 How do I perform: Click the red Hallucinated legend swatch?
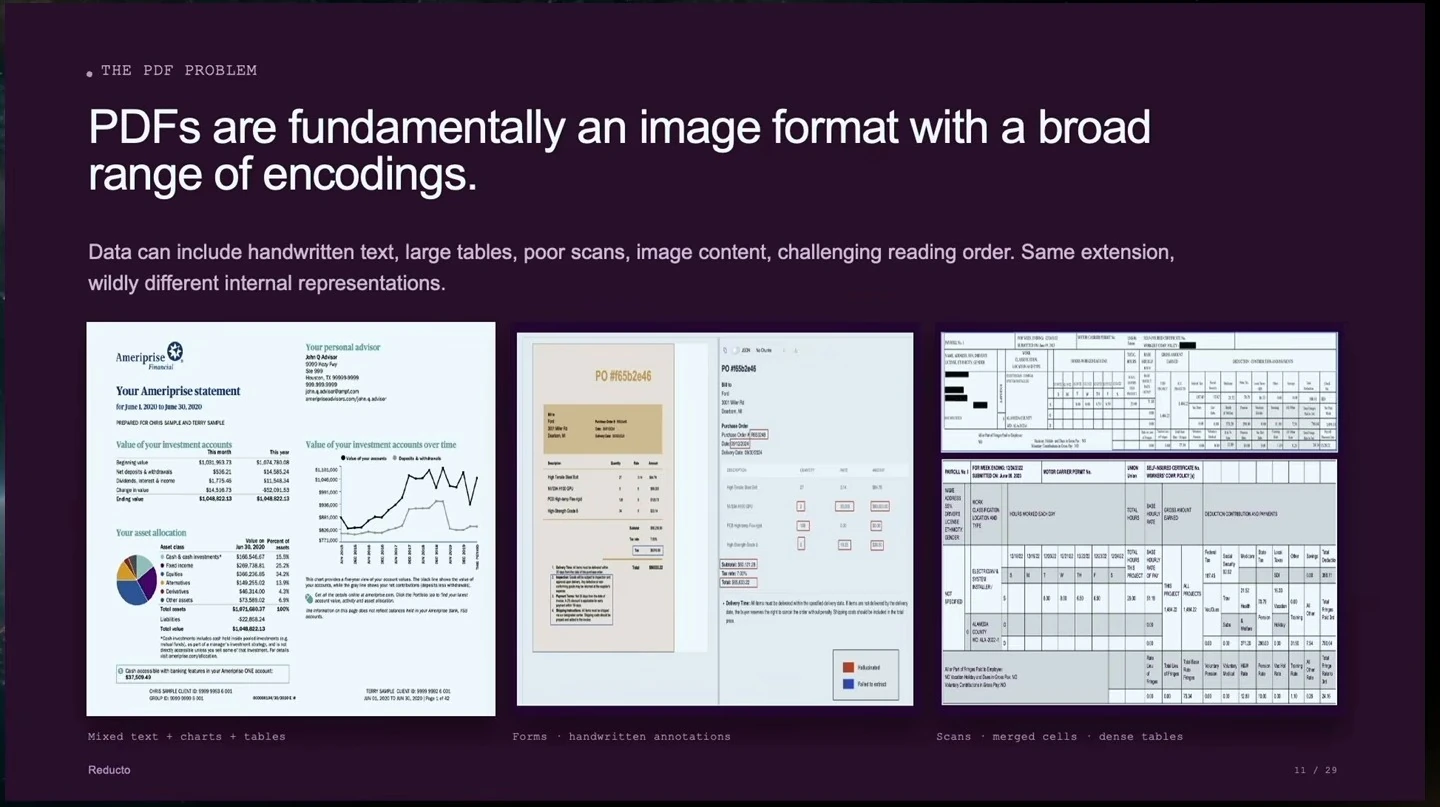tap(848, 666)
